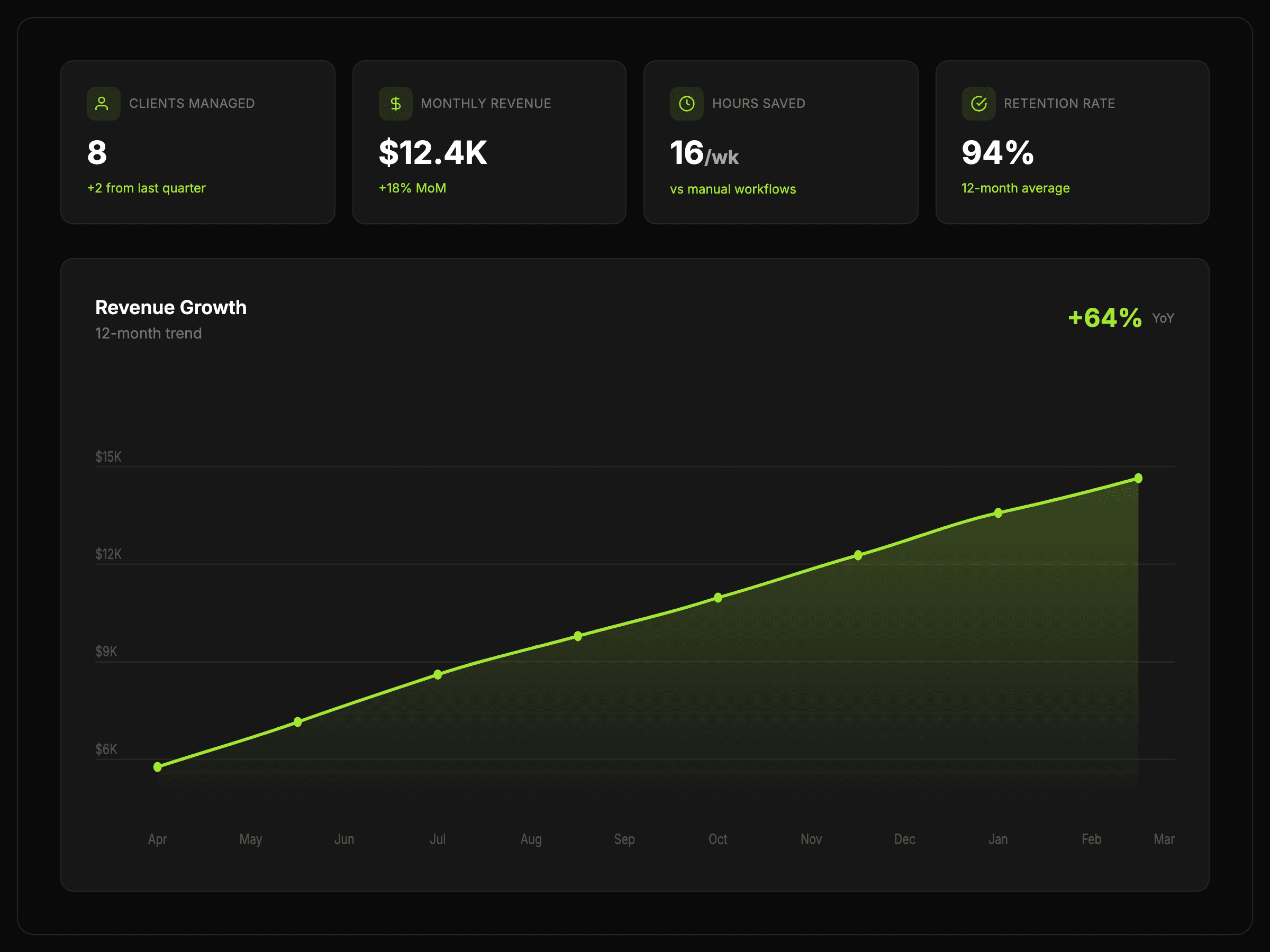Click the data point above Oct label
The width and height of the screenshot is (1270, 952).
tap(718, 597)
